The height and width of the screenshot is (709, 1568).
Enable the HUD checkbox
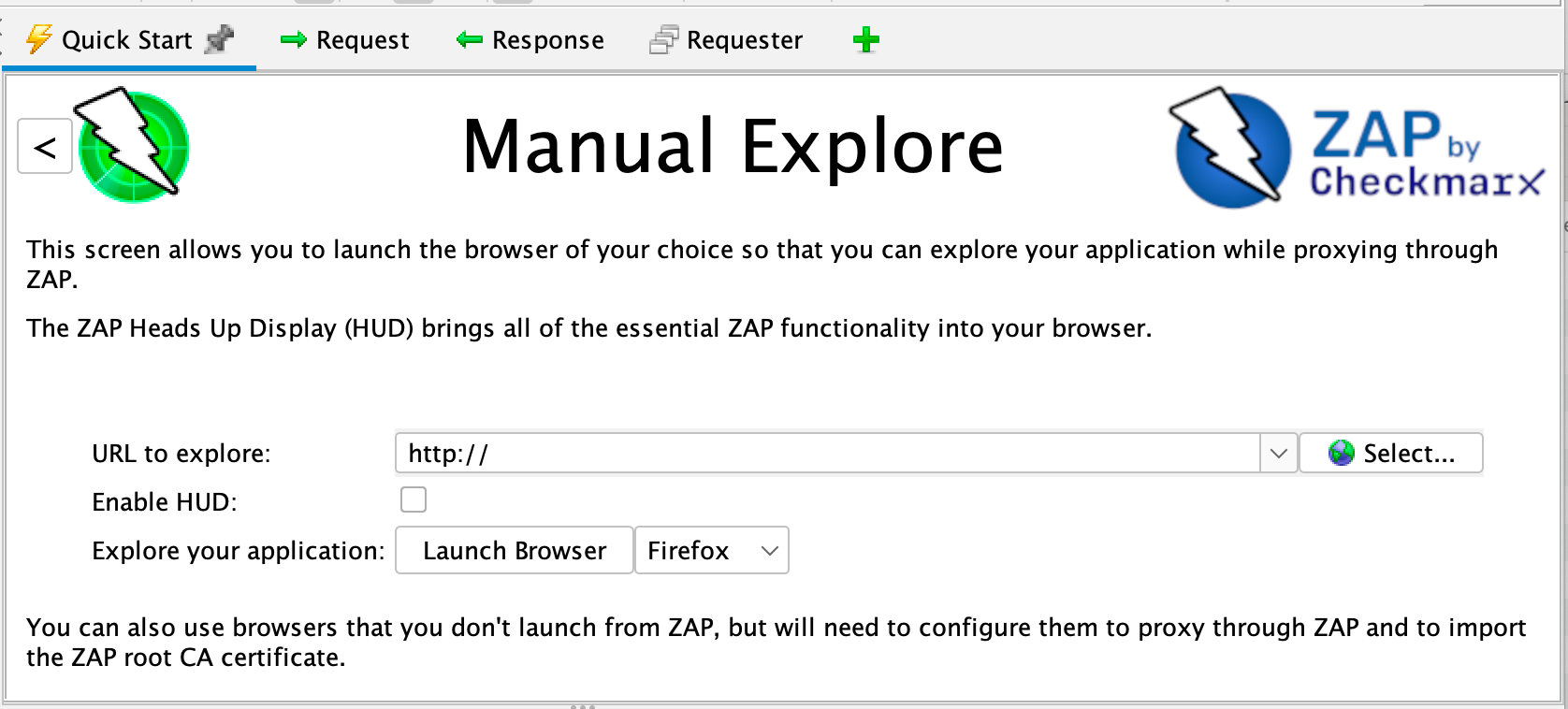[414, 500]
